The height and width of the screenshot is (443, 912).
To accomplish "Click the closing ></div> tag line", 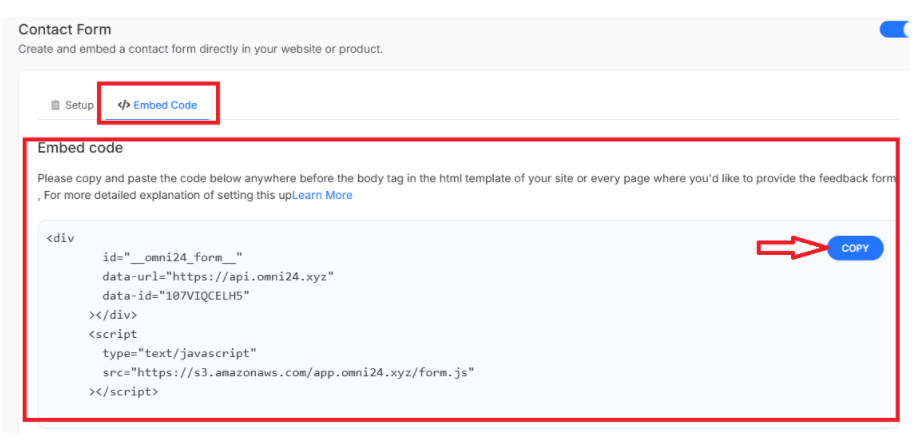I will tap(113, 315).
